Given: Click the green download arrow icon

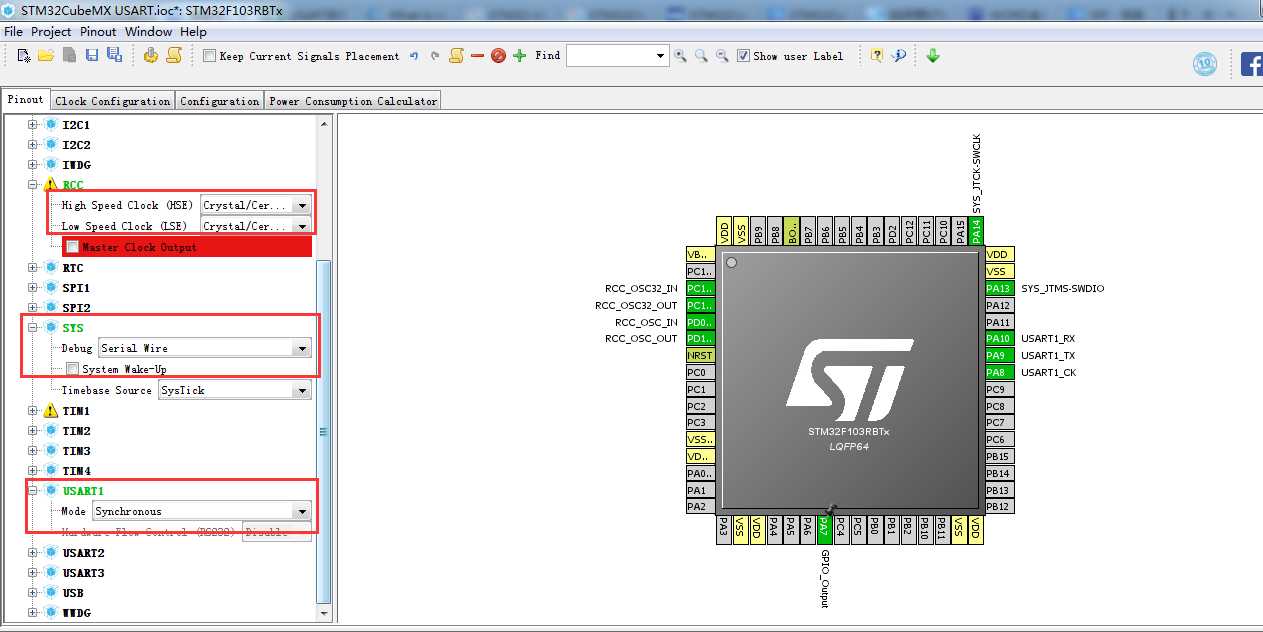Looking at the screenshot, I should (x=933, y=56).
